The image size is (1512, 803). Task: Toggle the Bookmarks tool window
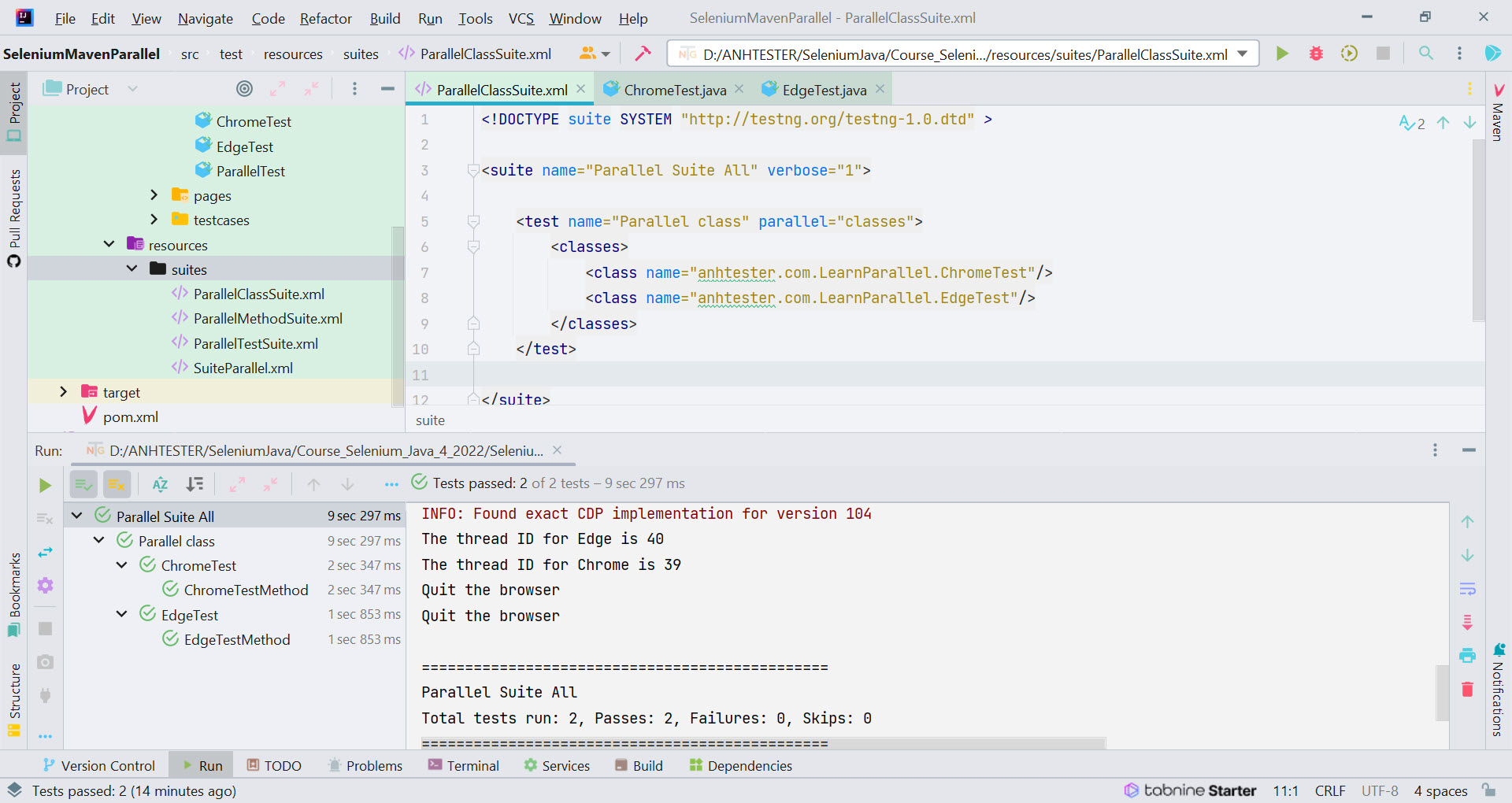(x=14, y=595)
